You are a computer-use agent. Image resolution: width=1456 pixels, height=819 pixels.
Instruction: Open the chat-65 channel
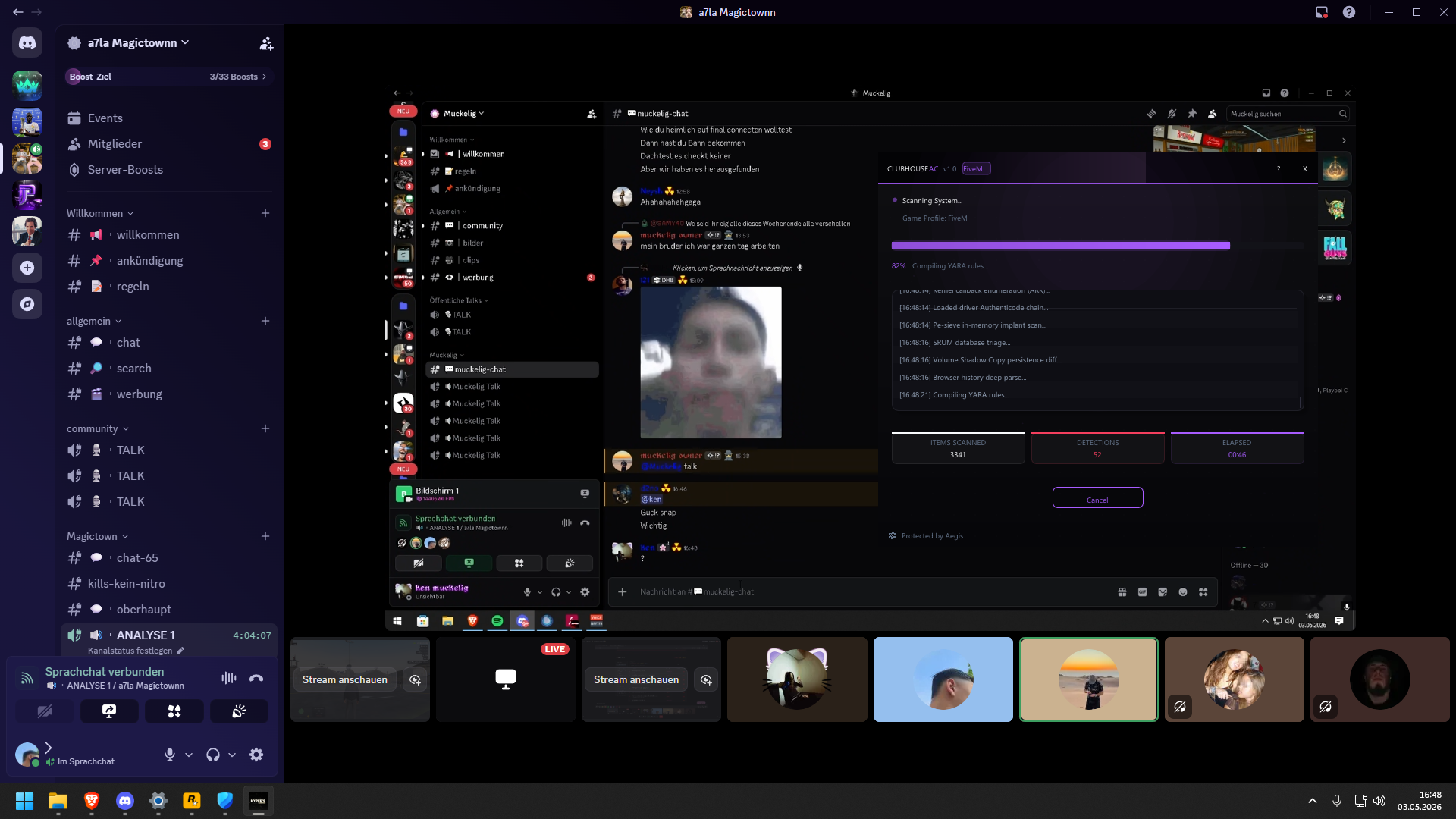tap(168, 558)
